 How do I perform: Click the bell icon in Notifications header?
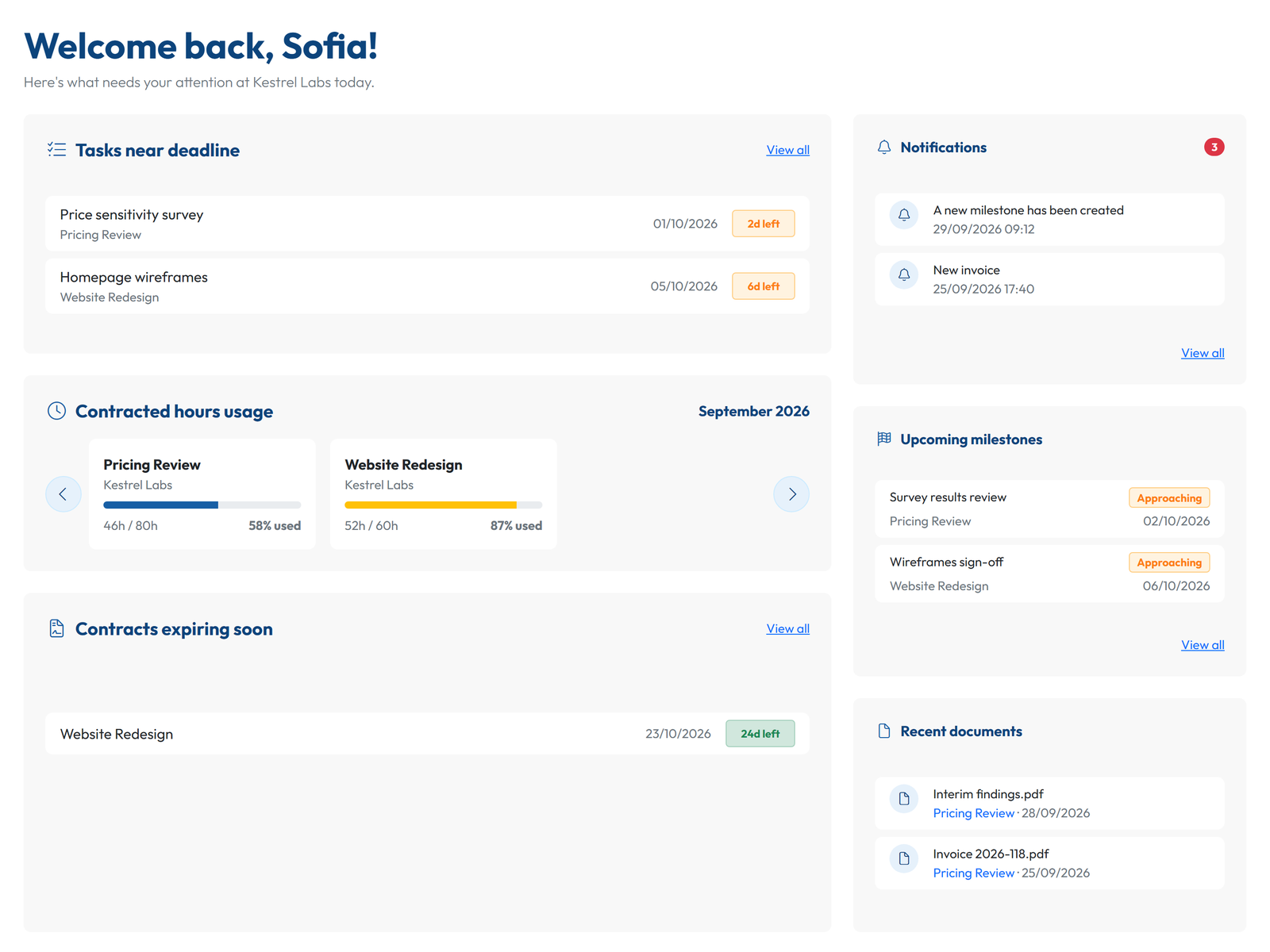click(884, 148)
